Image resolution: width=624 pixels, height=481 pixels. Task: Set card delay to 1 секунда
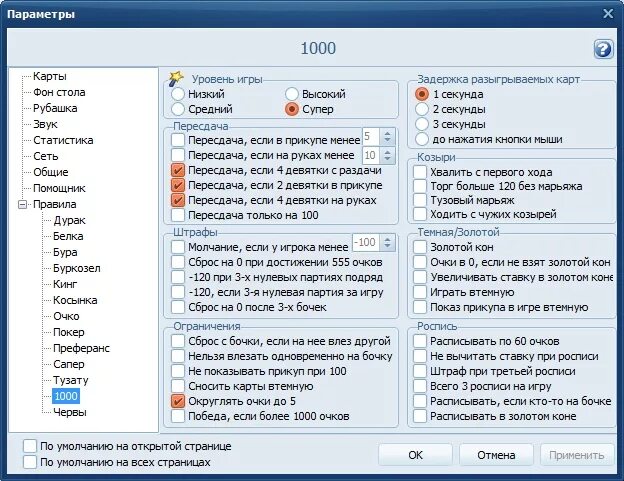[x=422, y=94]
